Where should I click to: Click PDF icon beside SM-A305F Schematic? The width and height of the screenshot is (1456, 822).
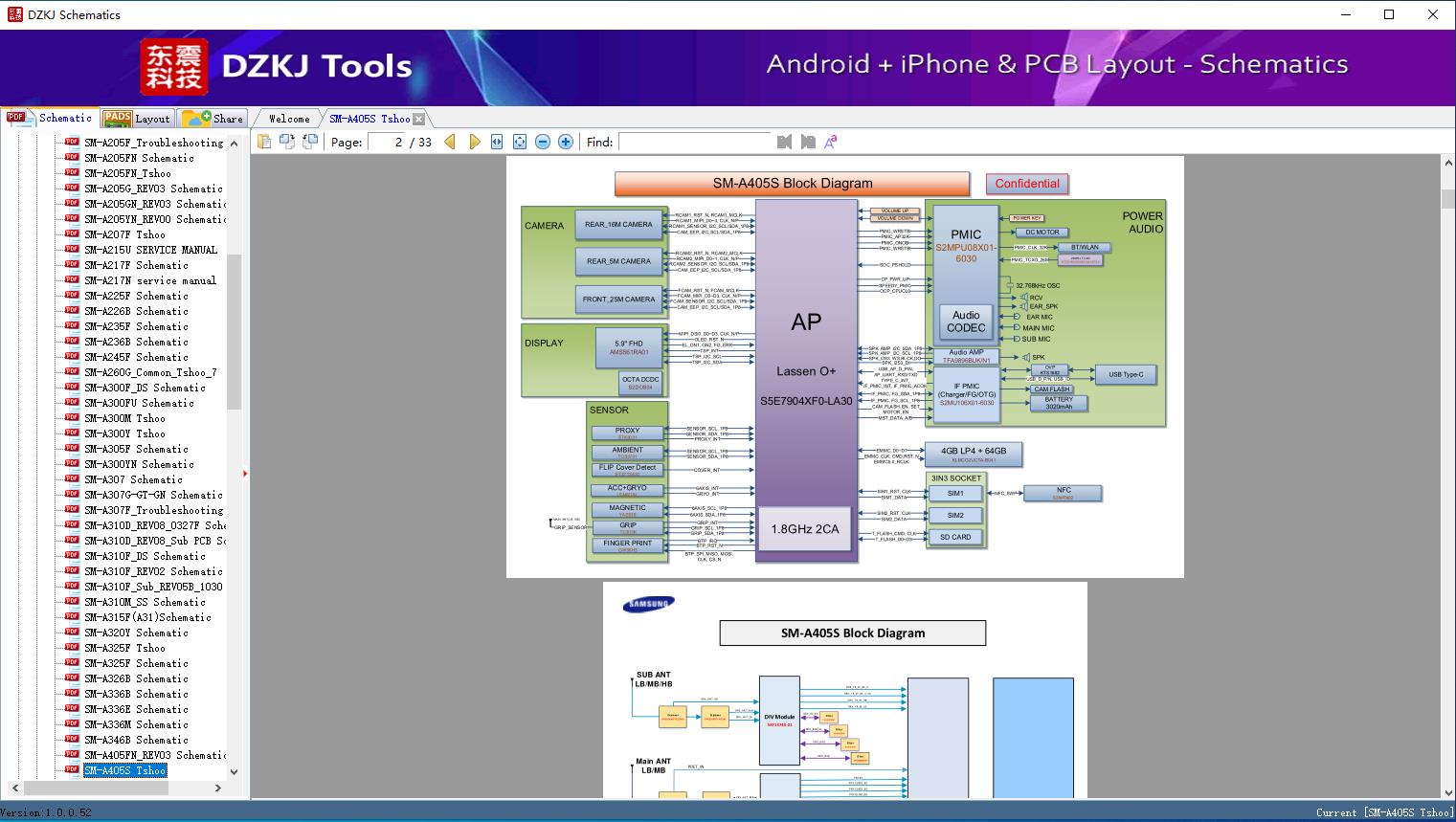tap(72, 449)
